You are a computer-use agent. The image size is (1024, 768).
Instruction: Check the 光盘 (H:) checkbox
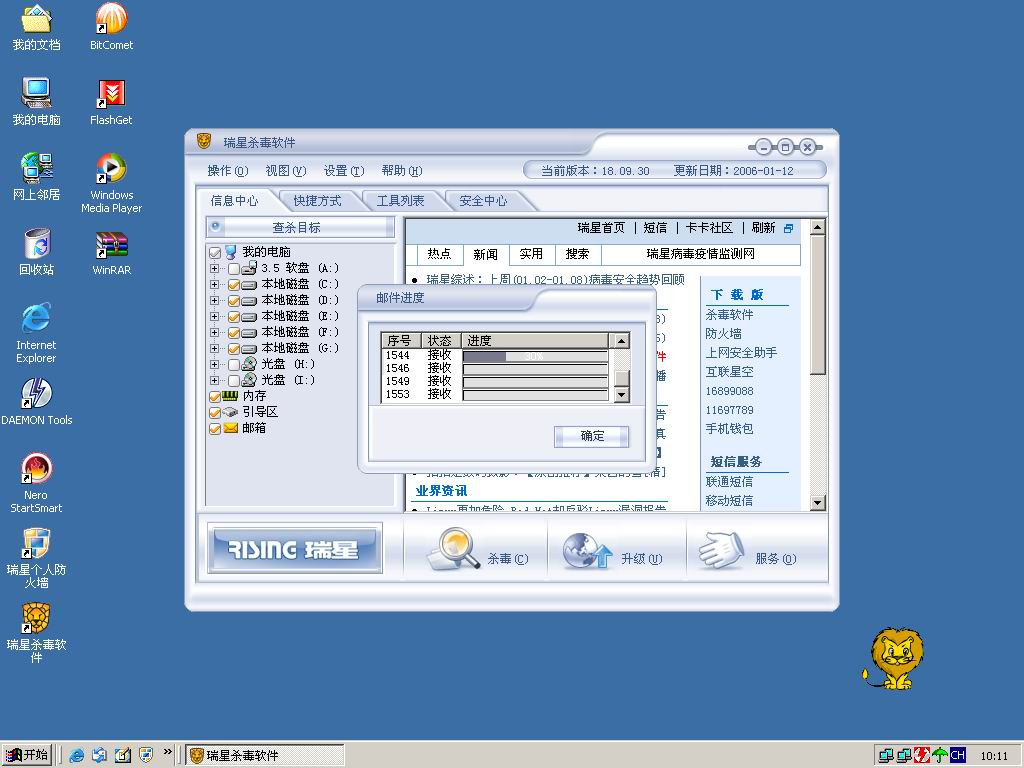click(234, 364)
